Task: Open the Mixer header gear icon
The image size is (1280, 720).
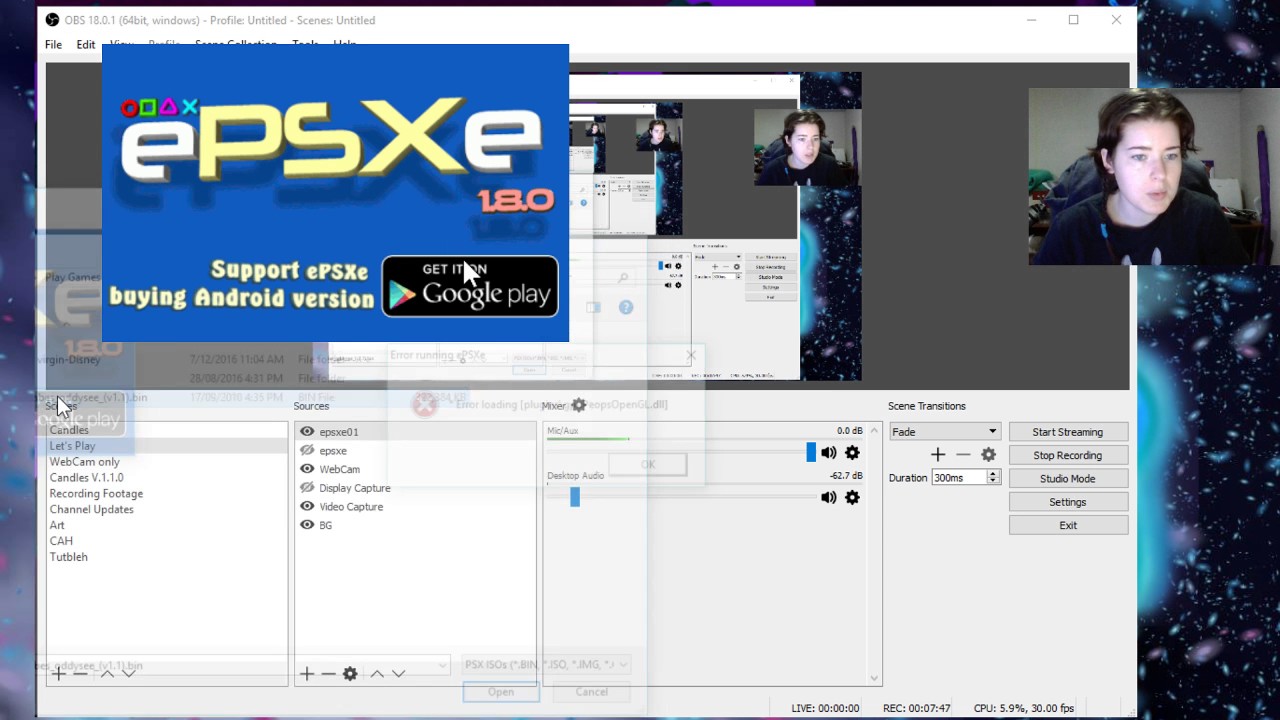Action: point(578,405)
